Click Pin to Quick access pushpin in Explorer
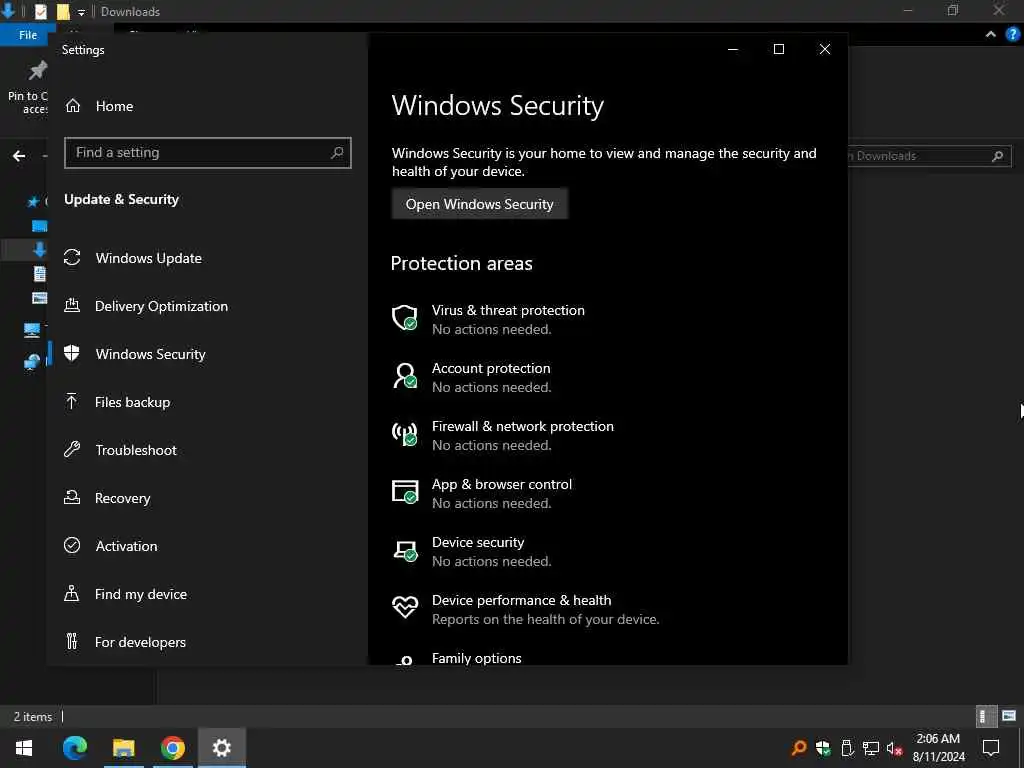The image size is (1024, 768). [37, 70]
